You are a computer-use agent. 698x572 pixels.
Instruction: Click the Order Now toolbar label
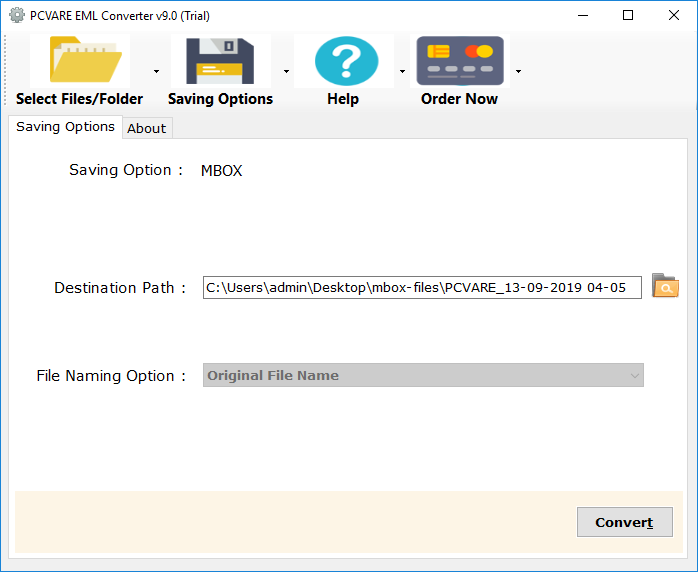tap(459, 99)
